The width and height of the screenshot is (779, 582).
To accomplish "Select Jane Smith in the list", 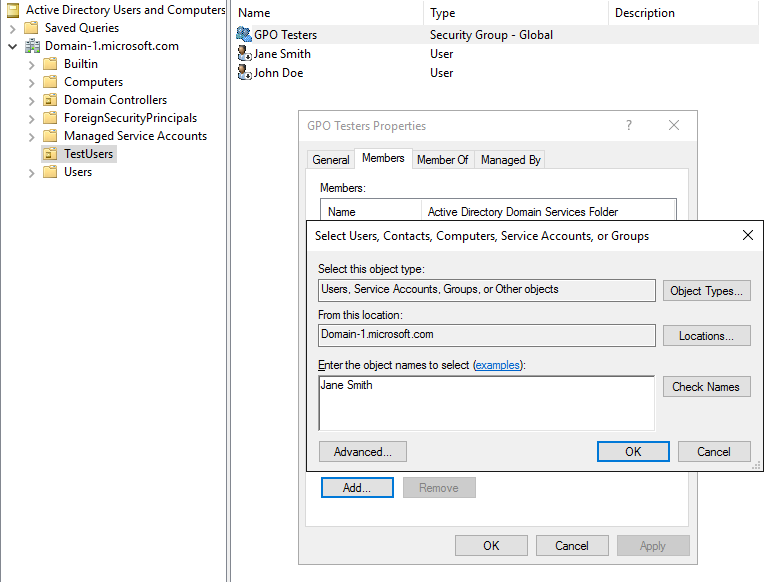I will click(282, 54).
